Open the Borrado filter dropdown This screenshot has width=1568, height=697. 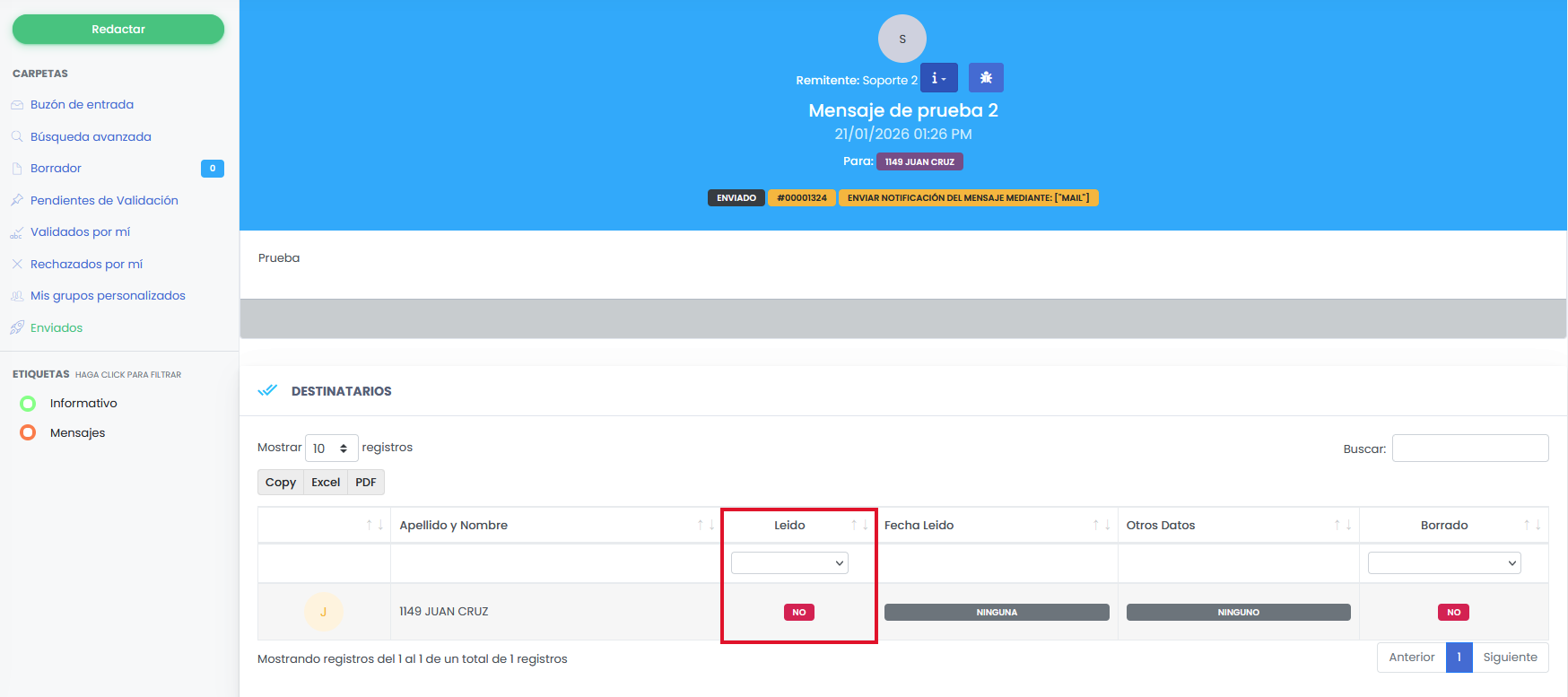(1444, 563)
